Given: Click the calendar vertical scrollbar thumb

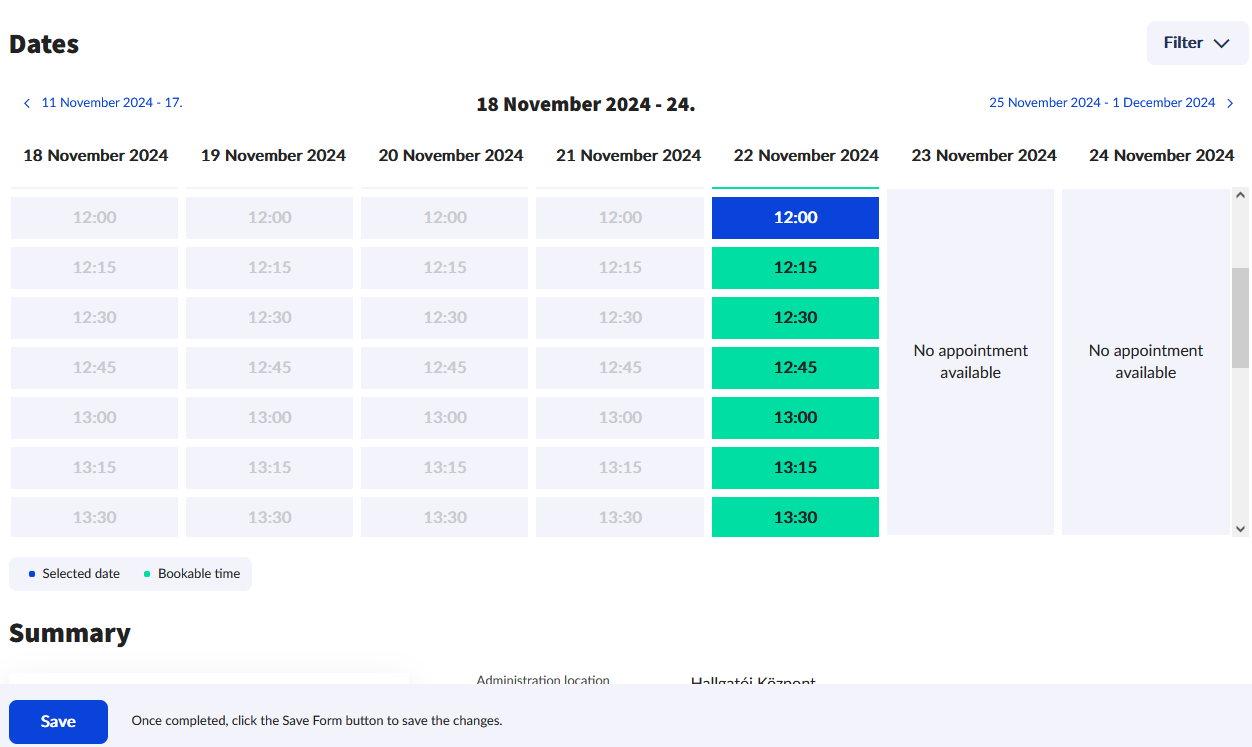Looking at the screenshot, I should (x=1240, y=317).
